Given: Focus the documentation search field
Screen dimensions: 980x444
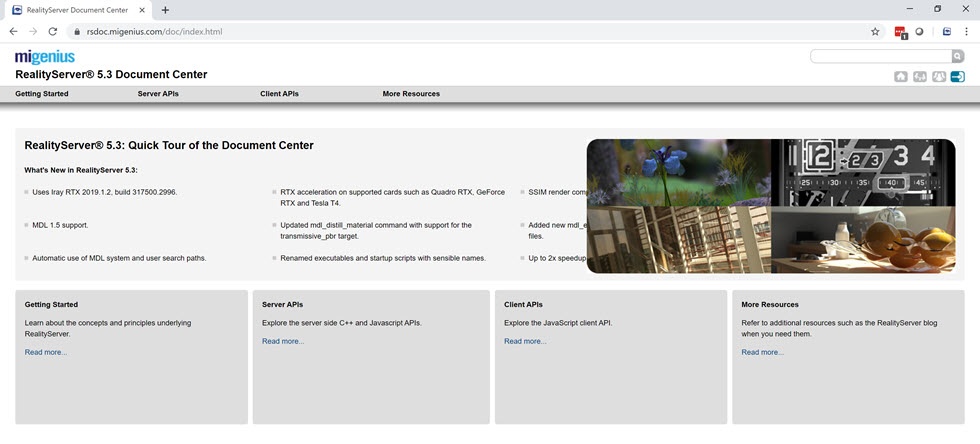Looking at the screenshot, I should [x=881, y=57].
